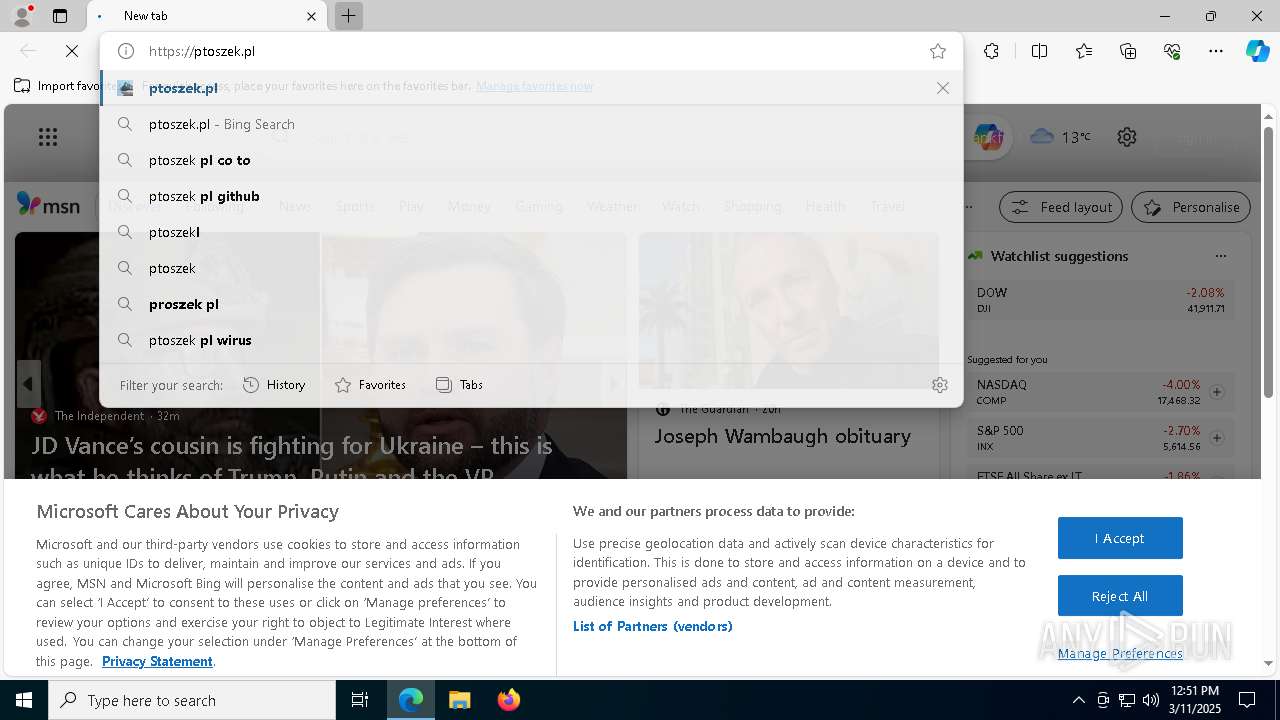Open search suggestion settings gear

(939, 385)
